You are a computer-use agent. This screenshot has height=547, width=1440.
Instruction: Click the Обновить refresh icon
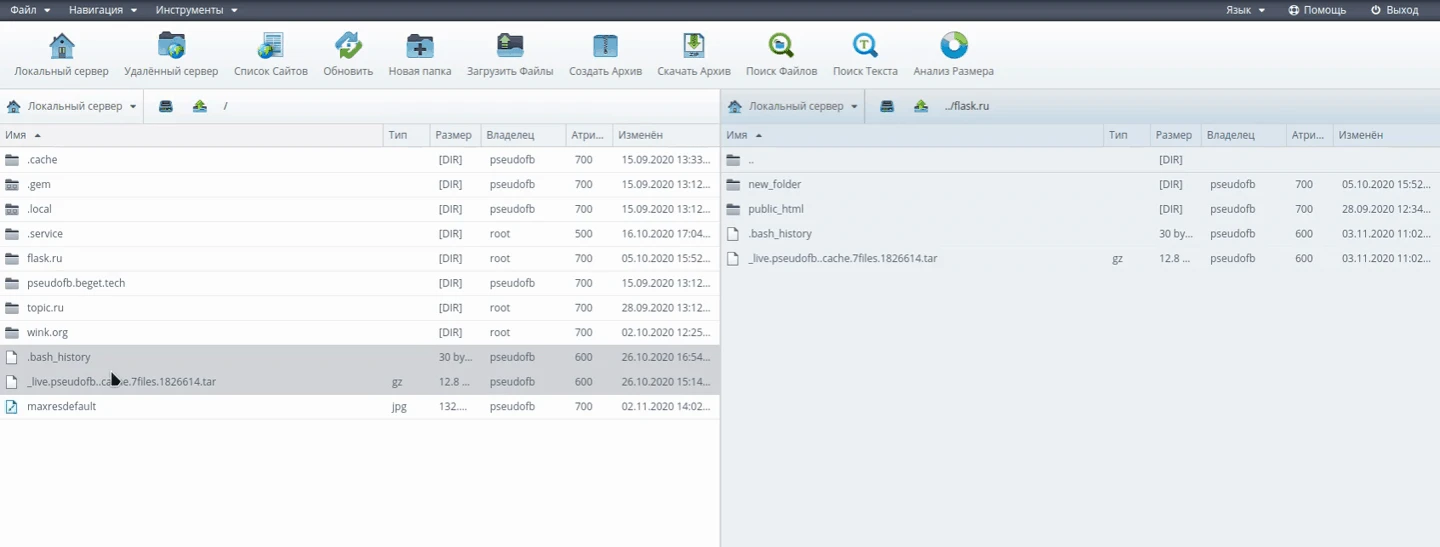pyautogui.click(x=348, y=47)
